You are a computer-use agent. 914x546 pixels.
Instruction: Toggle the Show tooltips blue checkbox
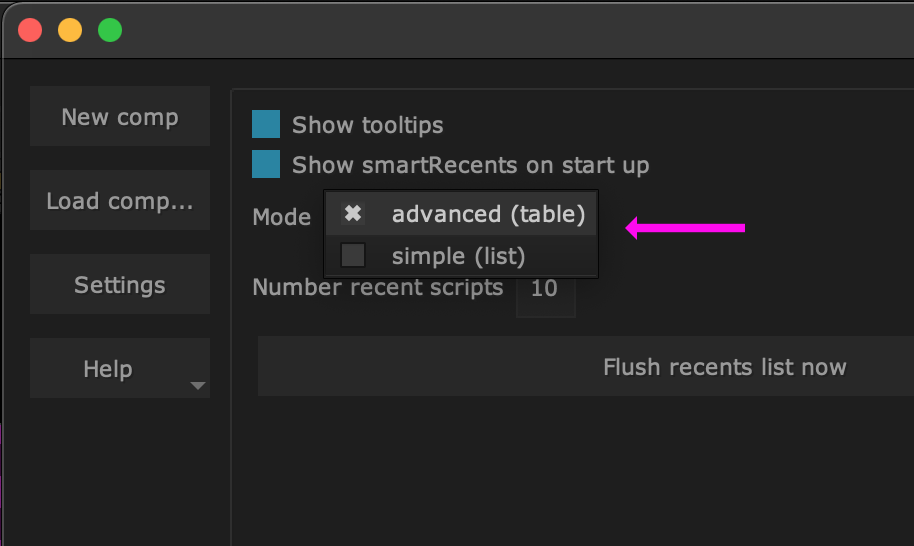(266, 124)
